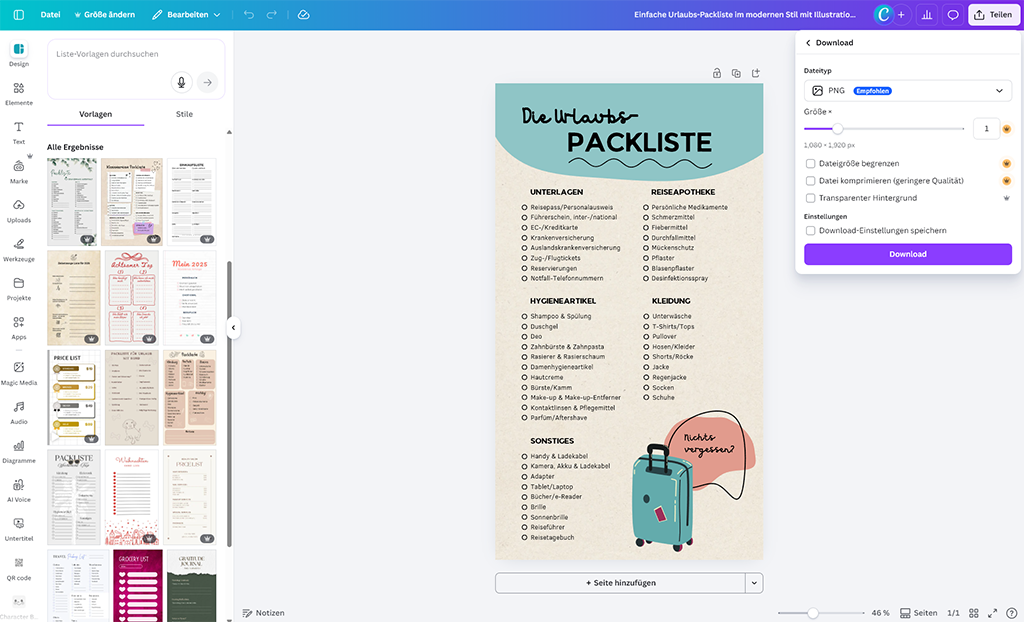This screenshot has height=622, width=1024.
Task: Collapse the side panel with arrow handle
Action: pos(233,327)
